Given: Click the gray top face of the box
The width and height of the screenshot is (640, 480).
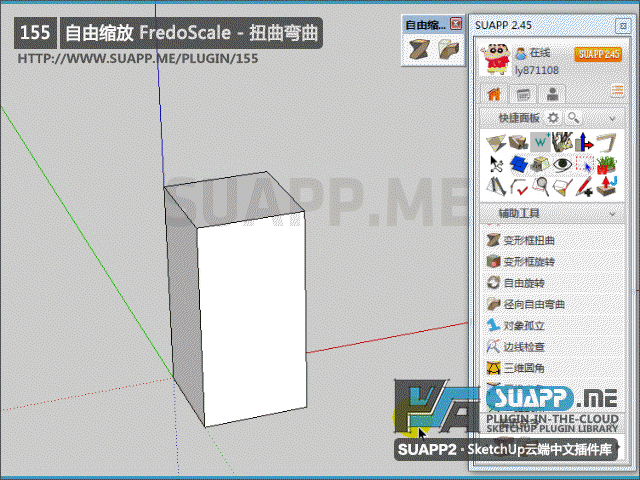Looking at the screenshot, I should [235, 200].
